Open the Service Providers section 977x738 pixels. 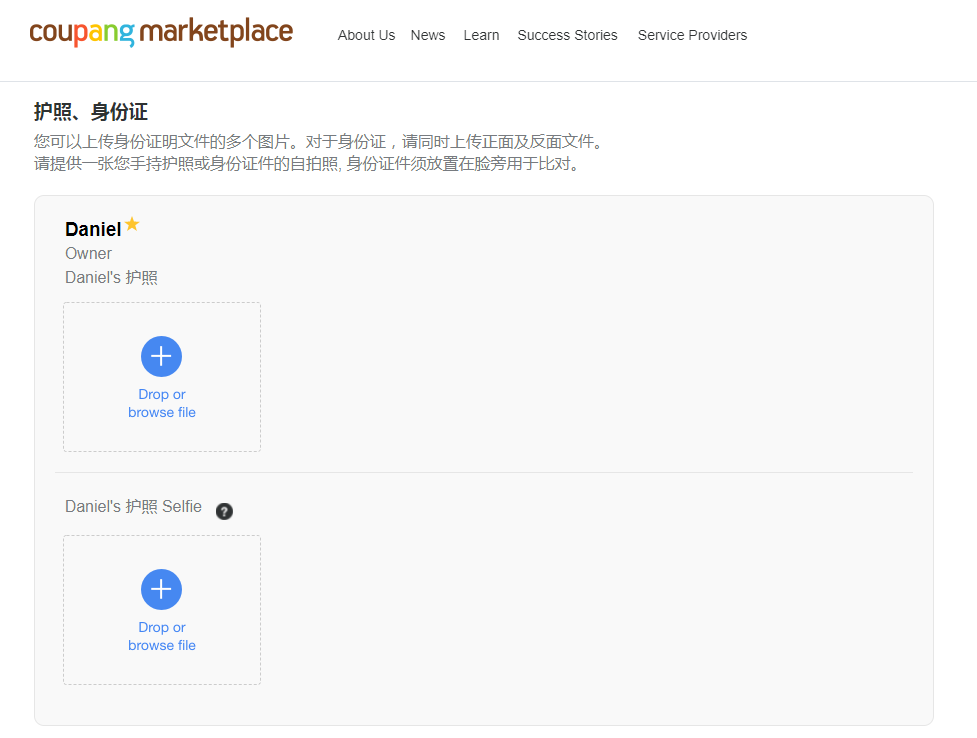coord(692,35)
